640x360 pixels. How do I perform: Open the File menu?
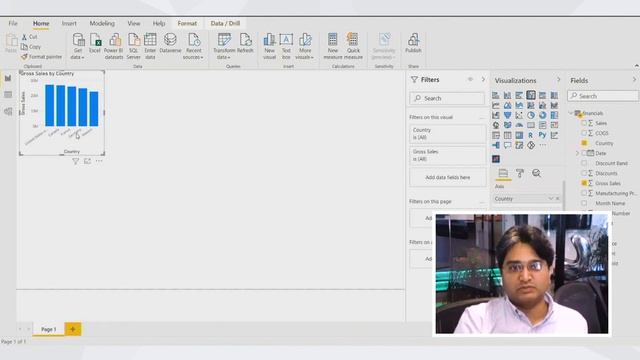13,23
